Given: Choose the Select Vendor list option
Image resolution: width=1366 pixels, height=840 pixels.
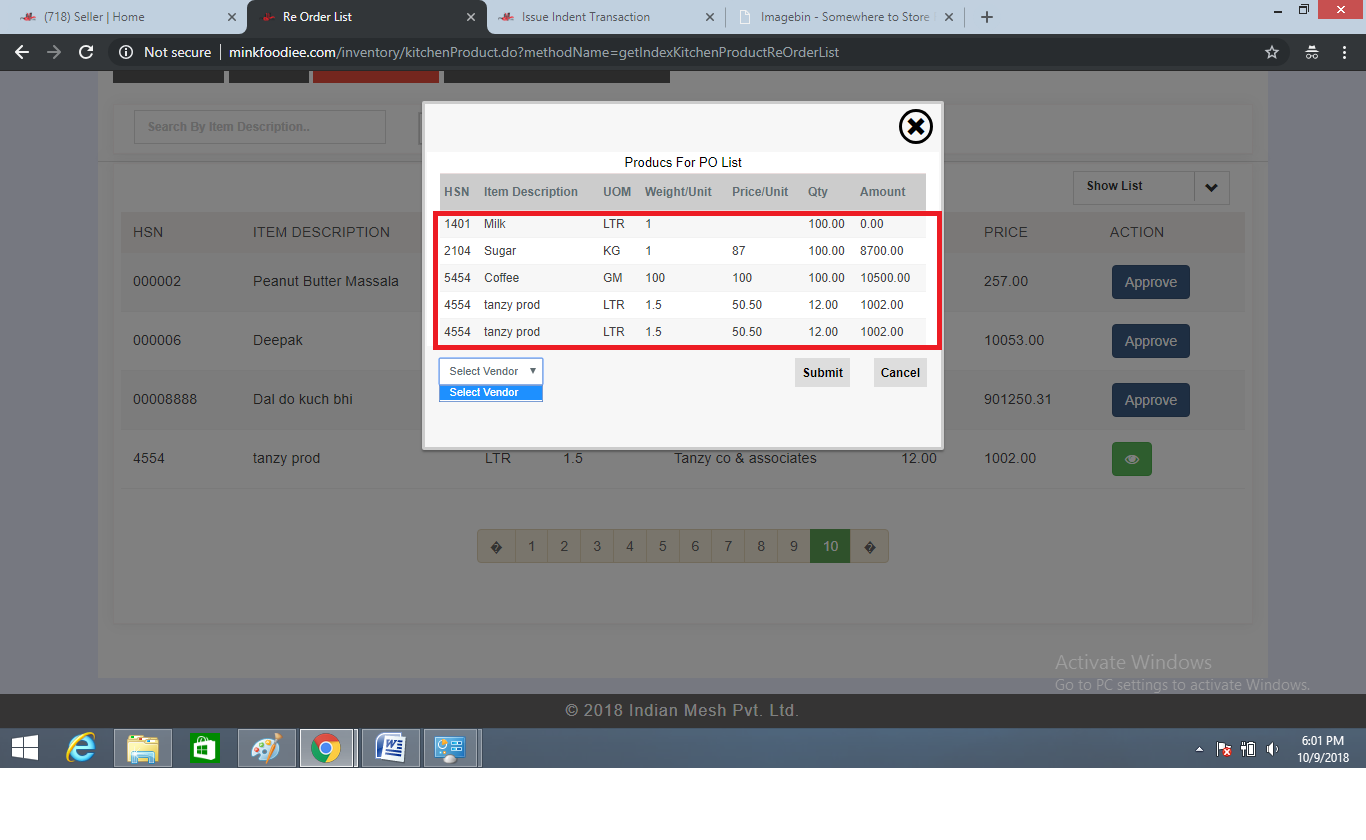Looking at the screenshot, I should (491, 393).
